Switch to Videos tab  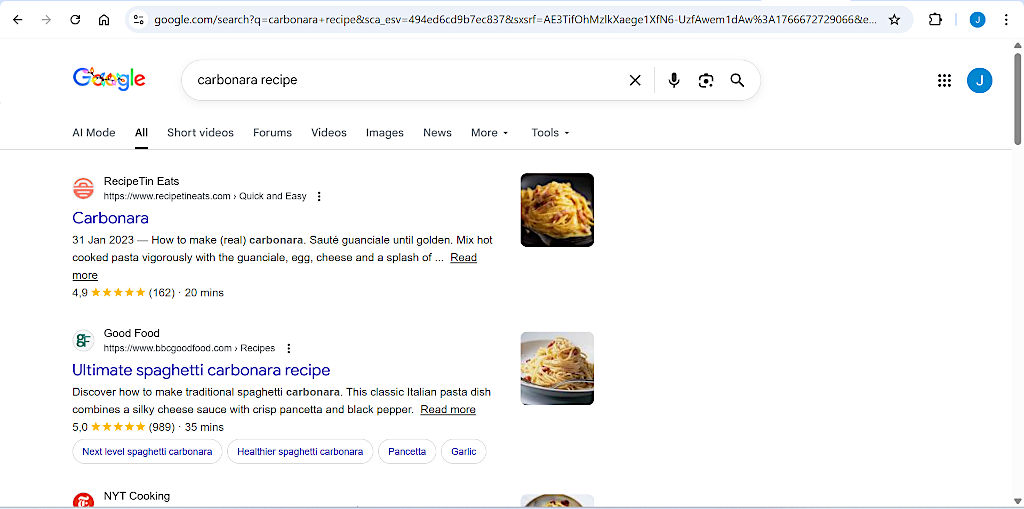(329, 133)
